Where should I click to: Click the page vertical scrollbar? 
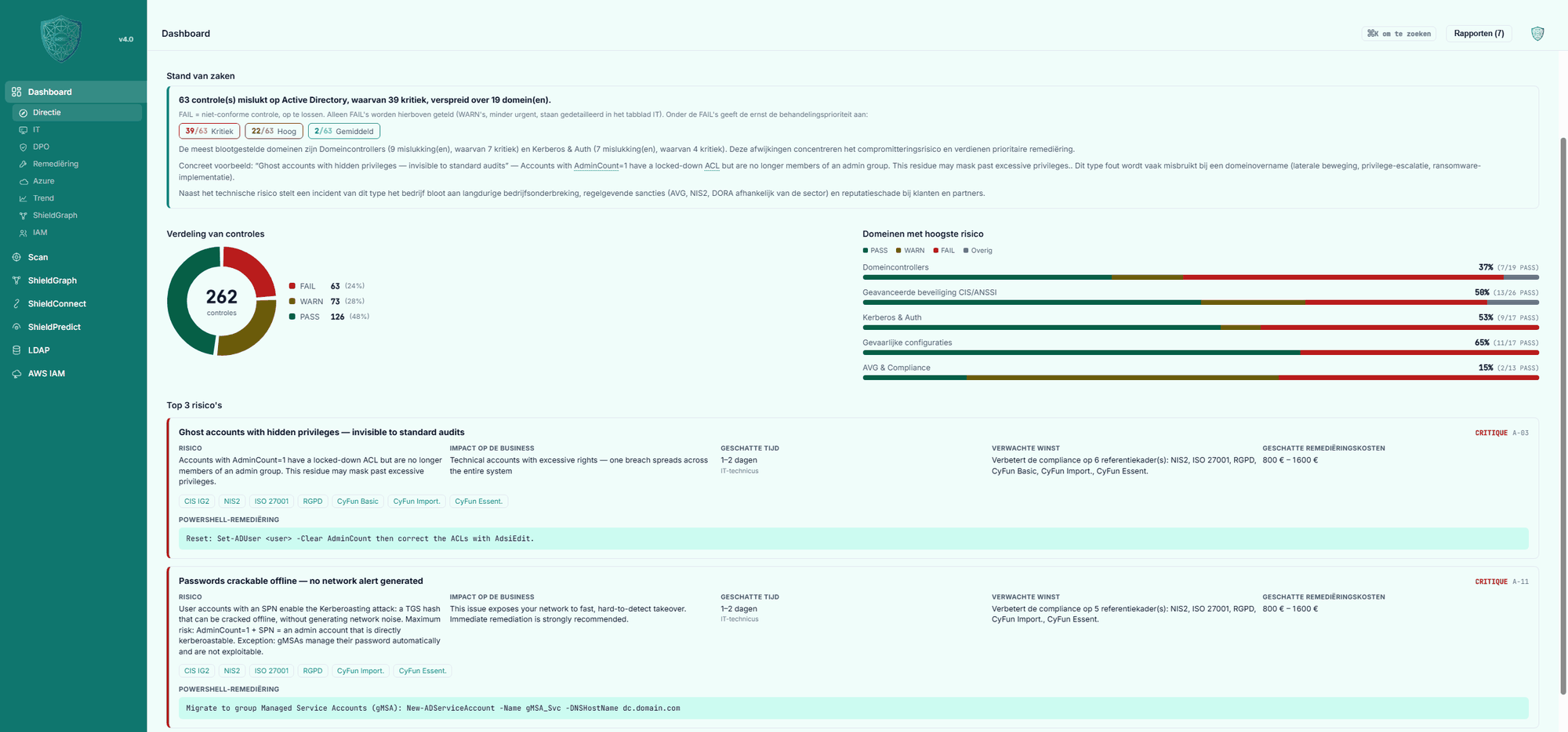click(x=1563, y=415)
